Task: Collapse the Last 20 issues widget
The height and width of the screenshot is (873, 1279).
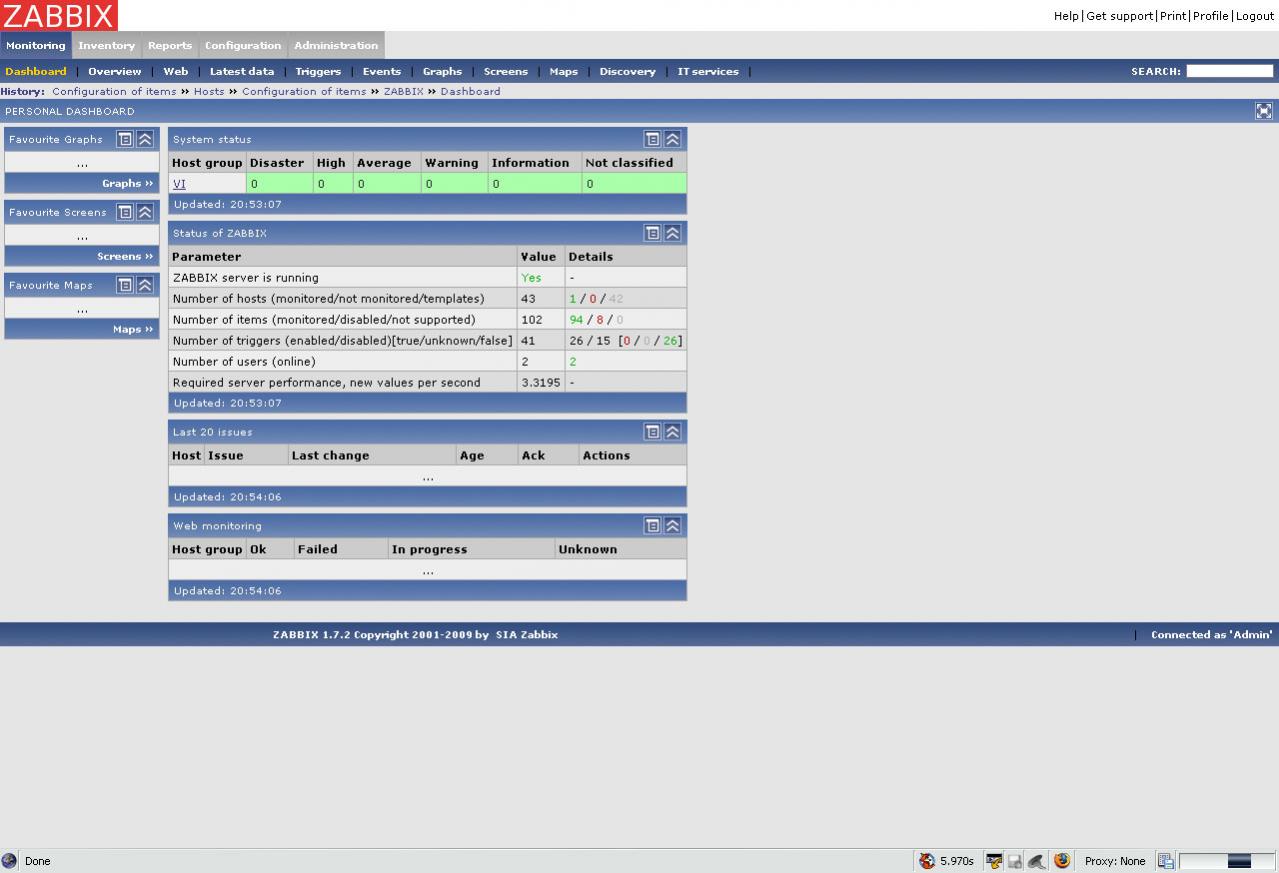Action: (673, 432)
